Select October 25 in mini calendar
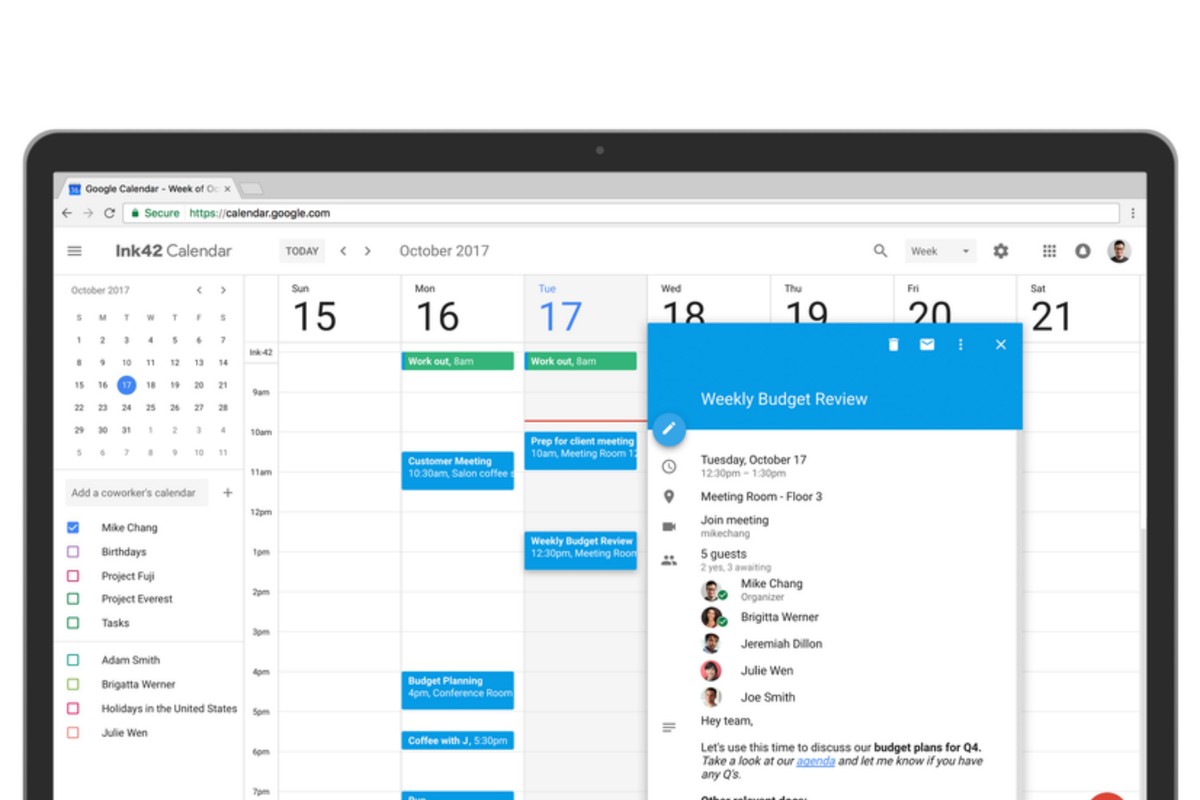Image resolution: width=1200 pixels, height=800 pixels. [150, 408]
